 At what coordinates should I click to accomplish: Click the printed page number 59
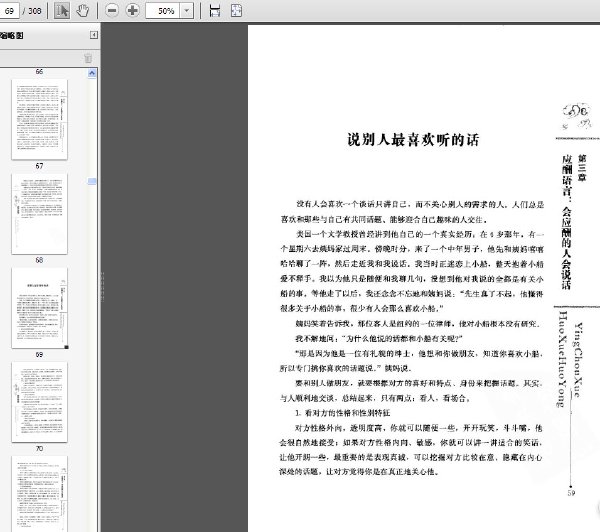[x=571, y=493]
